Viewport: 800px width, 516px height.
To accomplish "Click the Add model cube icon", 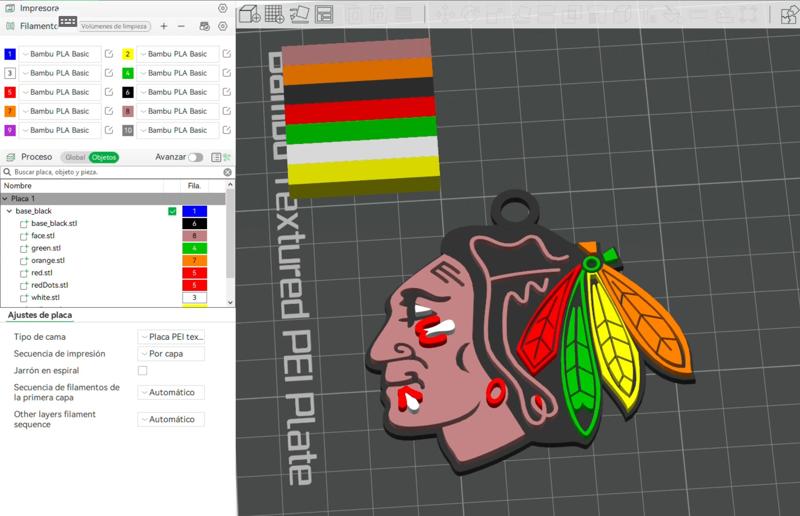I will pos(249,14).
